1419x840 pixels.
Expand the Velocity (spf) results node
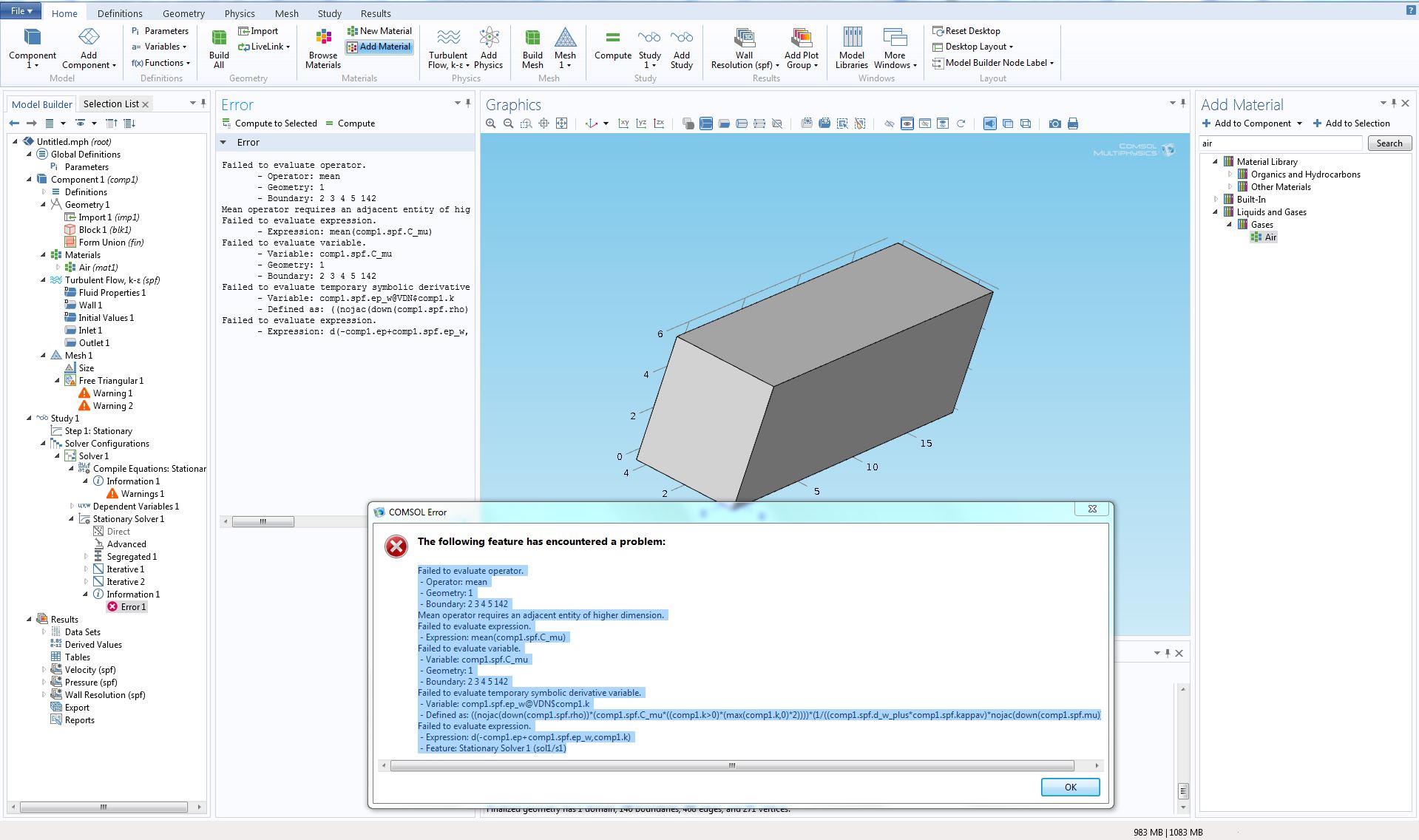click(x=44, y=670)
